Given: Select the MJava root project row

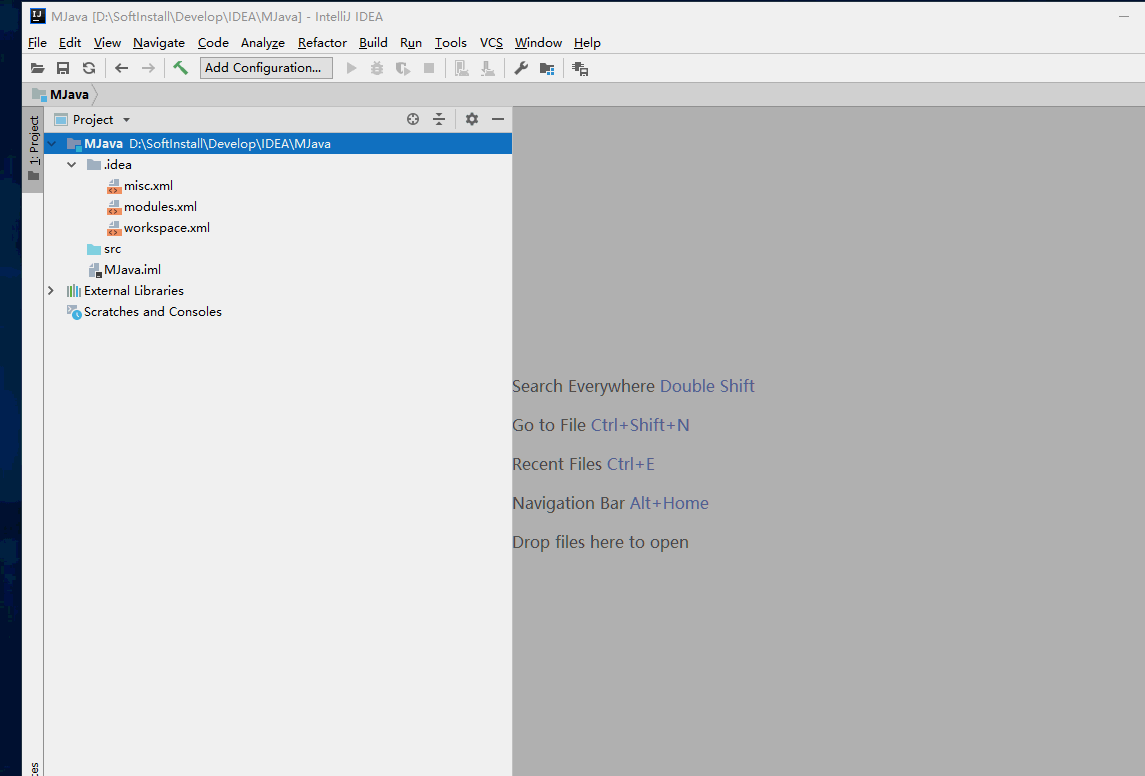Looking at the screenshot, I should click(277, 144).
